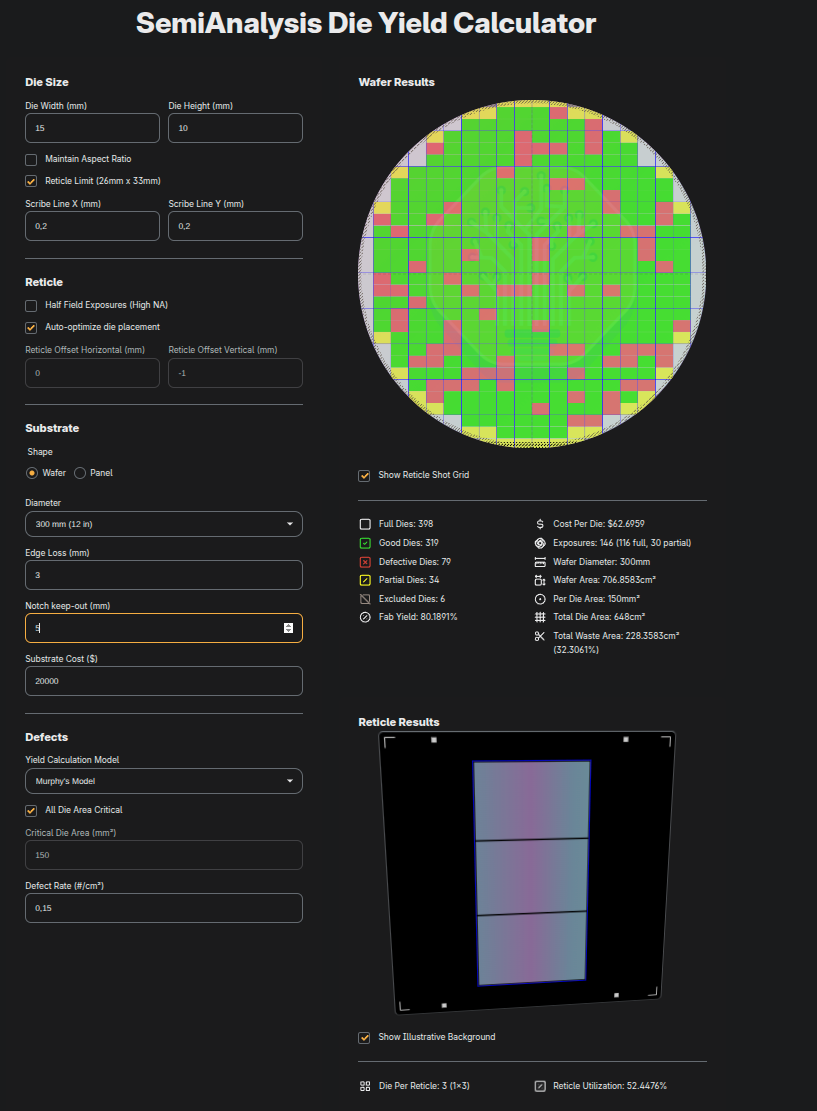The height and width of the screenshot is (1111, 817).
Task: Click 'Good Dies: 319' text
Action: pos(409,543)
